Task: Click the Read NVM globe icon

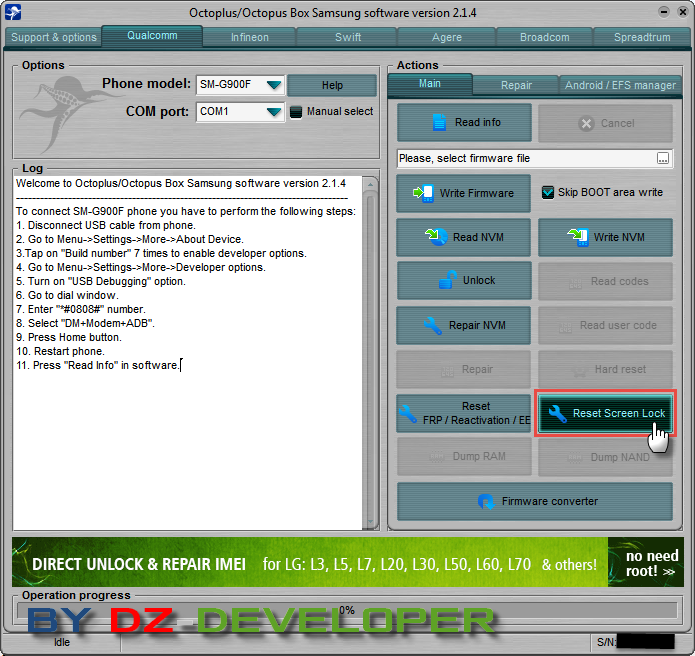Action: [436, 237]
